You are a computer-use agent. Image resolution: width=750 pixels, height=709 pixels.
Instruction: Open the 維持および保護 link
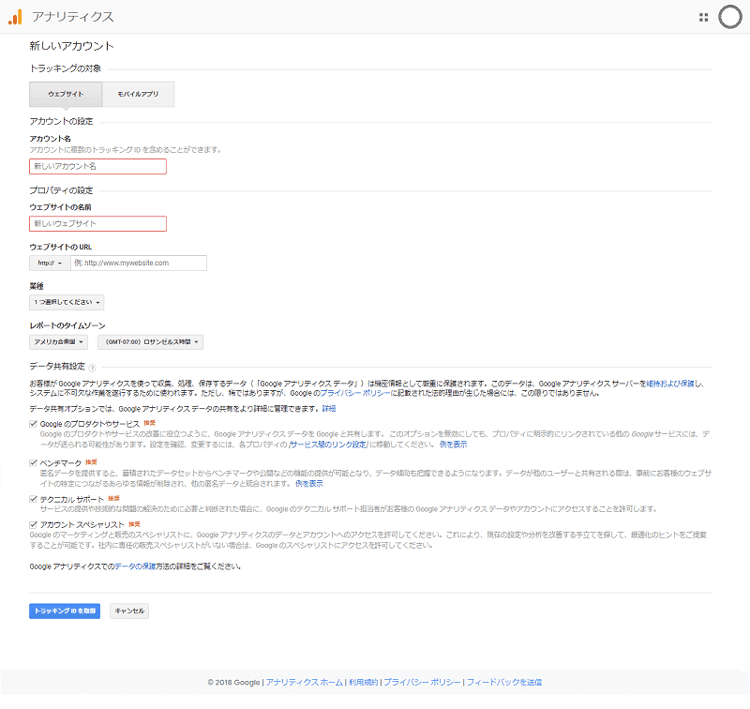coord(670,384)
